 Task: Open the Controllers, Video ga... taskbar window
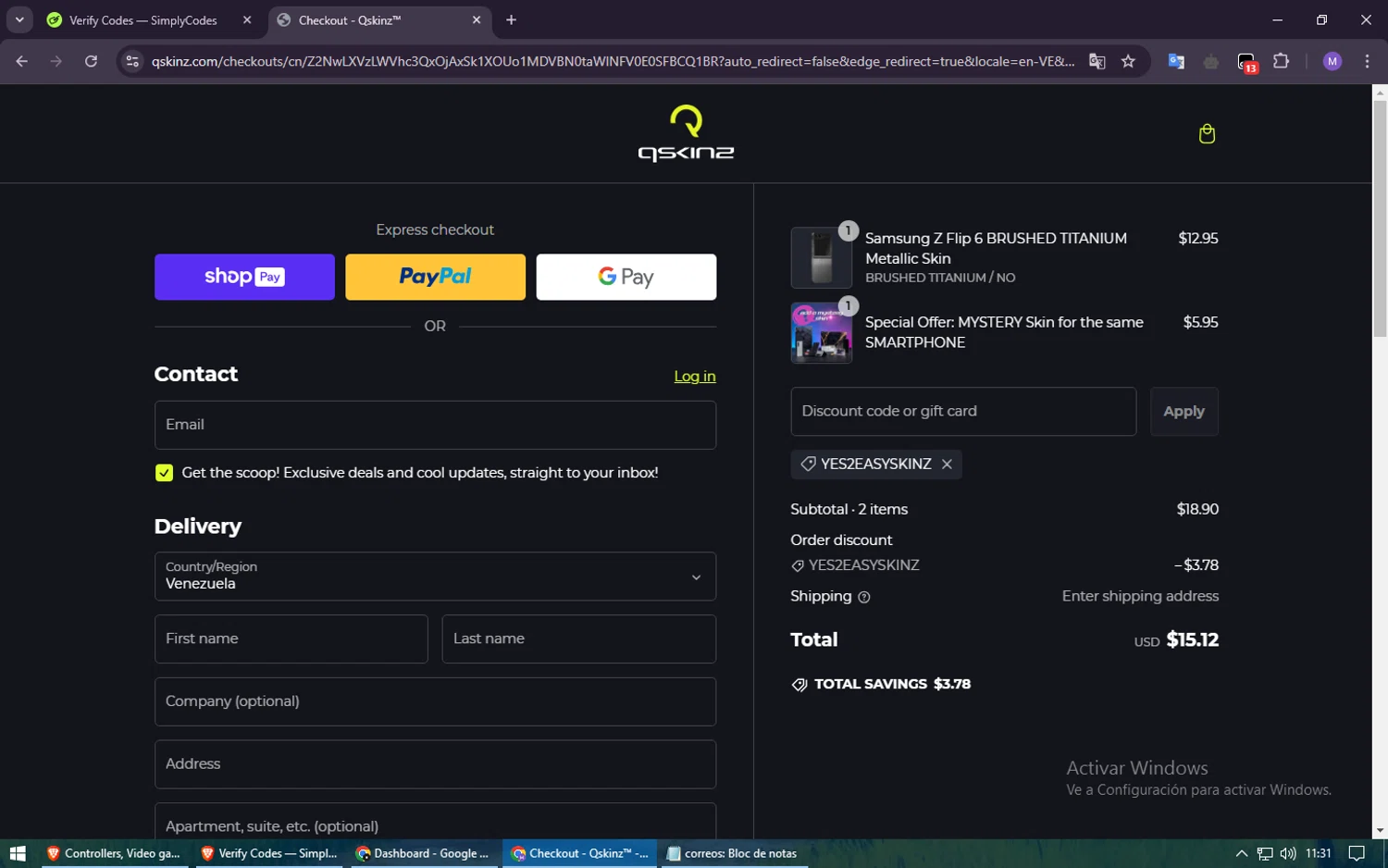coord(113,853)
